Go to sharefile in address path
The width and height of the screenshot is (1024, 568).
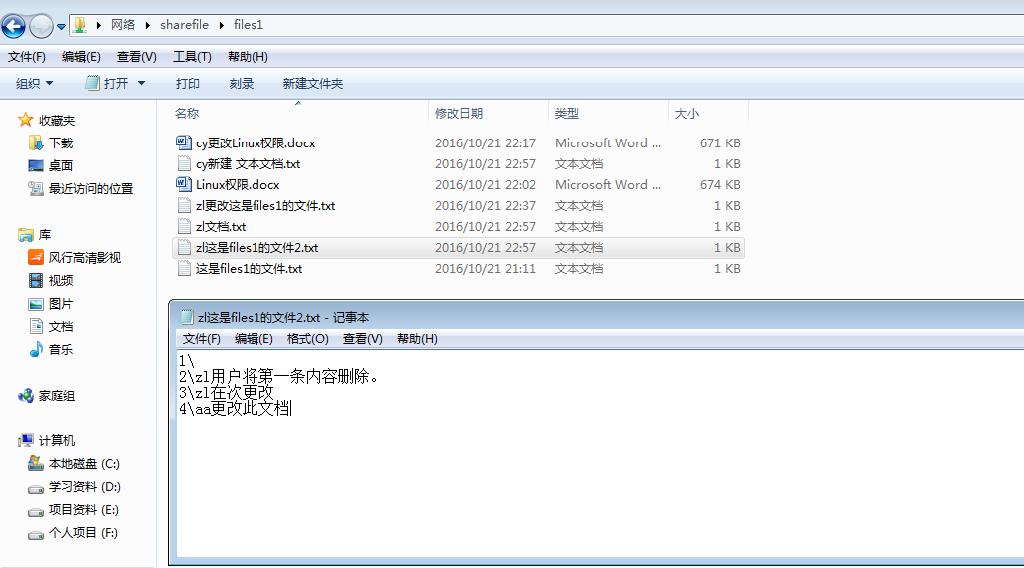click(184, 25)
